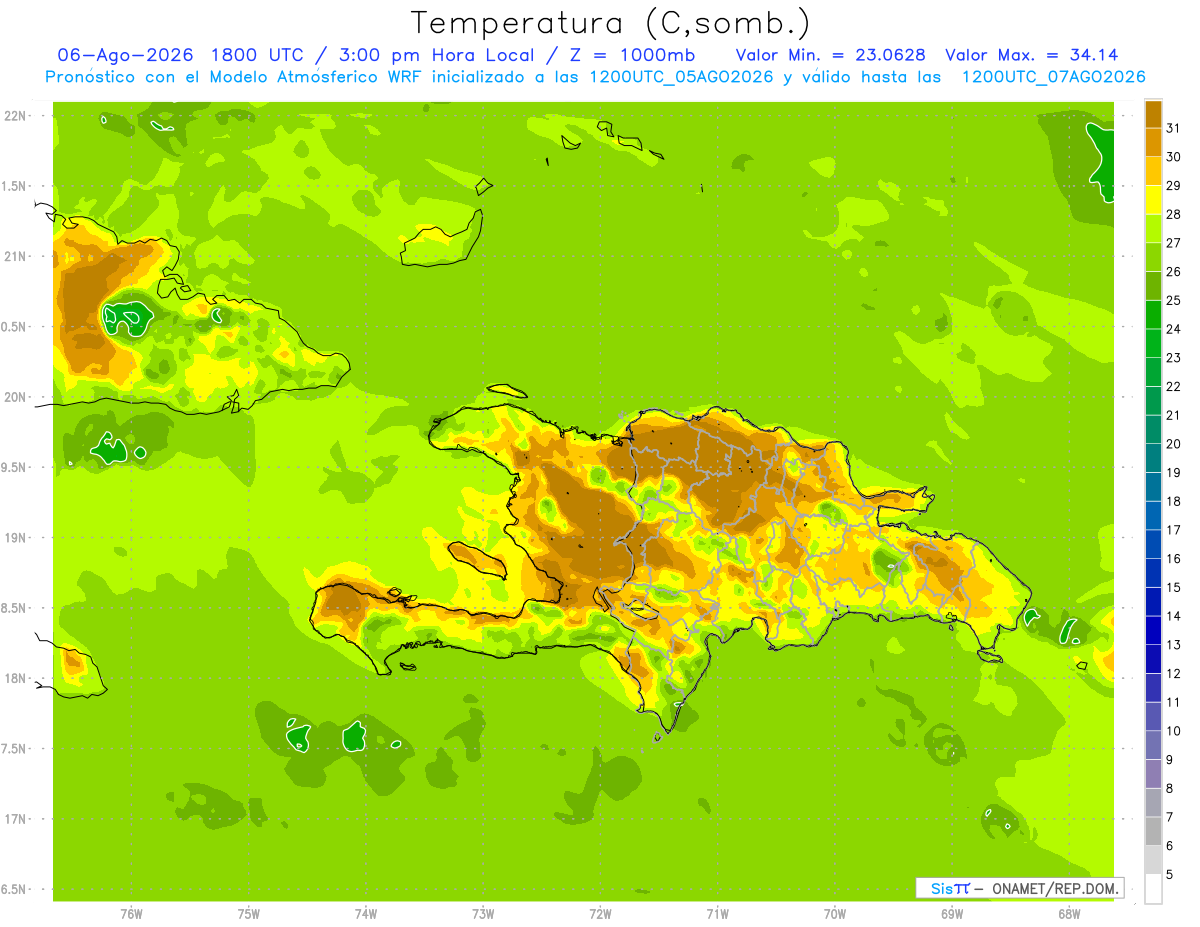This screenshot has width=1200, height=927.
Task: Select the "Valor Min. = 23.0628" text
Action: coord(830,55)
